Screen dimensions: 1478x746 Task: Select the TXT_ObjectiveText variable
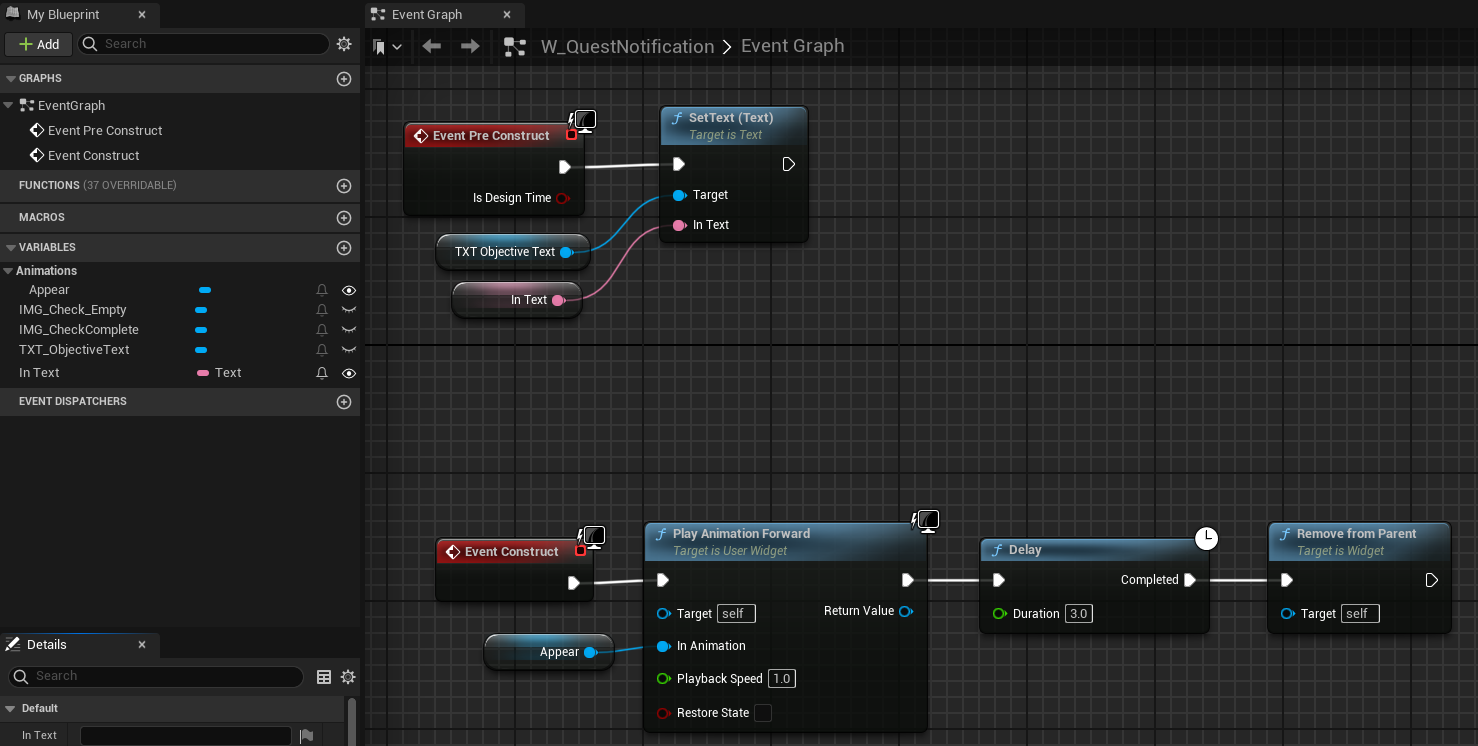tap(74, 350)
